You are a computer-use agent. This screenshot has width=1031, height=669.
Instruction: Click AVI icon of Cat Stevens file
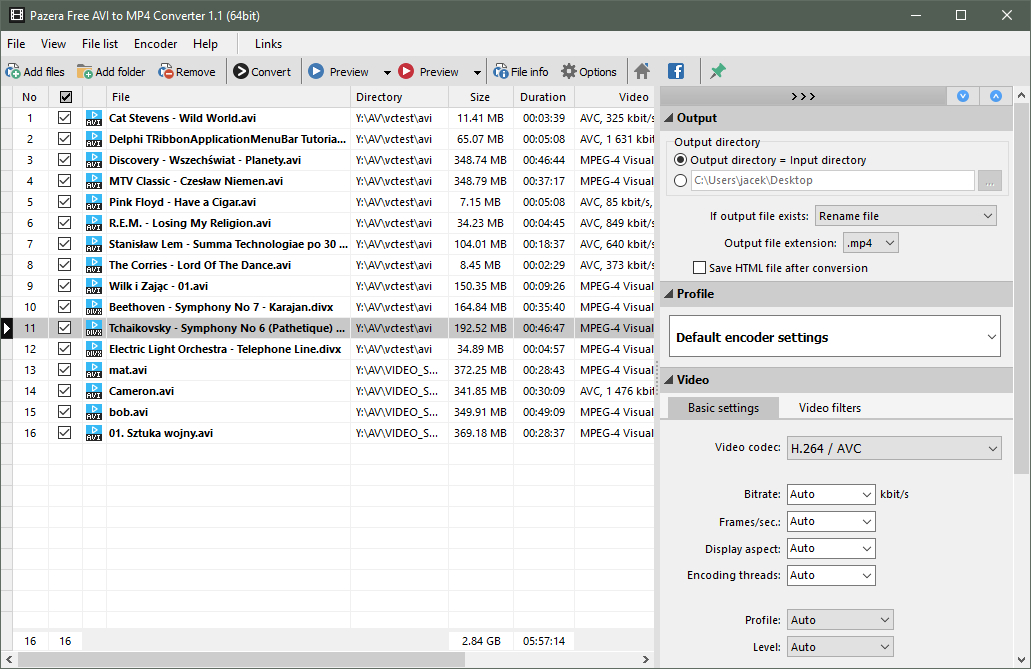pyautogui.click(x=94, y=118)
